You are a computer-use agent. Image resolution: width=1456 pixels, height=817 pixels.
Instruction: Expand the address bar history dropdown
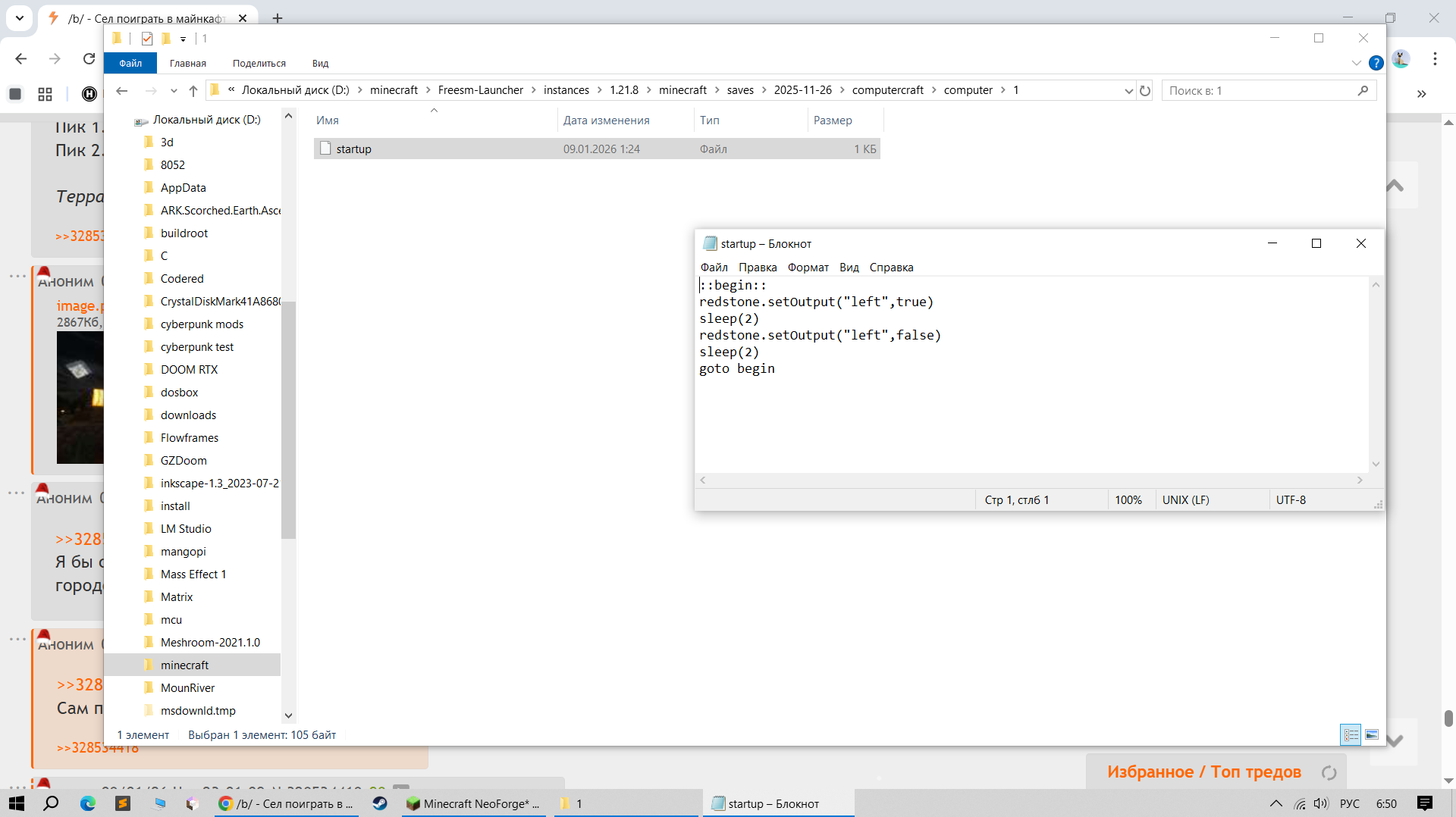click(1128, 91)
